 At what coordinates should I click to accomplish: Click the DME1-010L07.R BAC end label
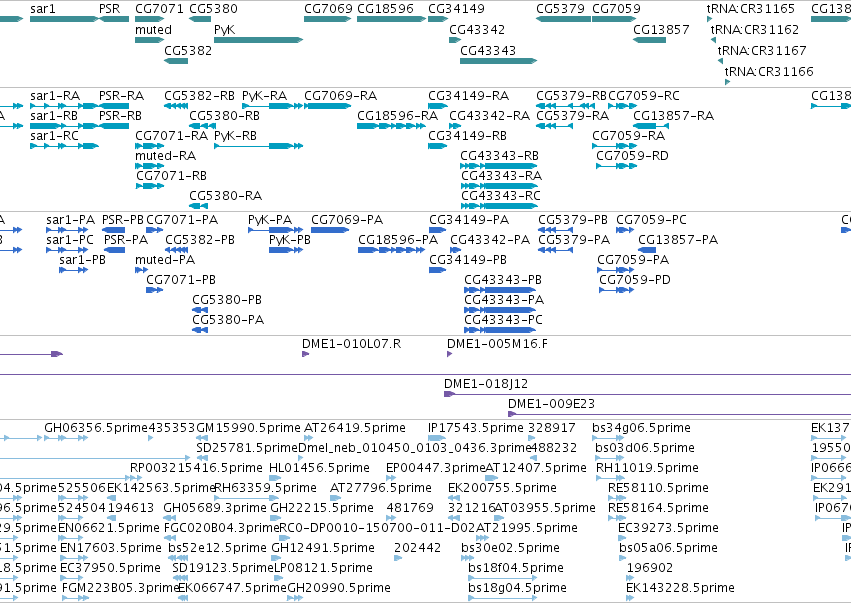tap(351, 344)
